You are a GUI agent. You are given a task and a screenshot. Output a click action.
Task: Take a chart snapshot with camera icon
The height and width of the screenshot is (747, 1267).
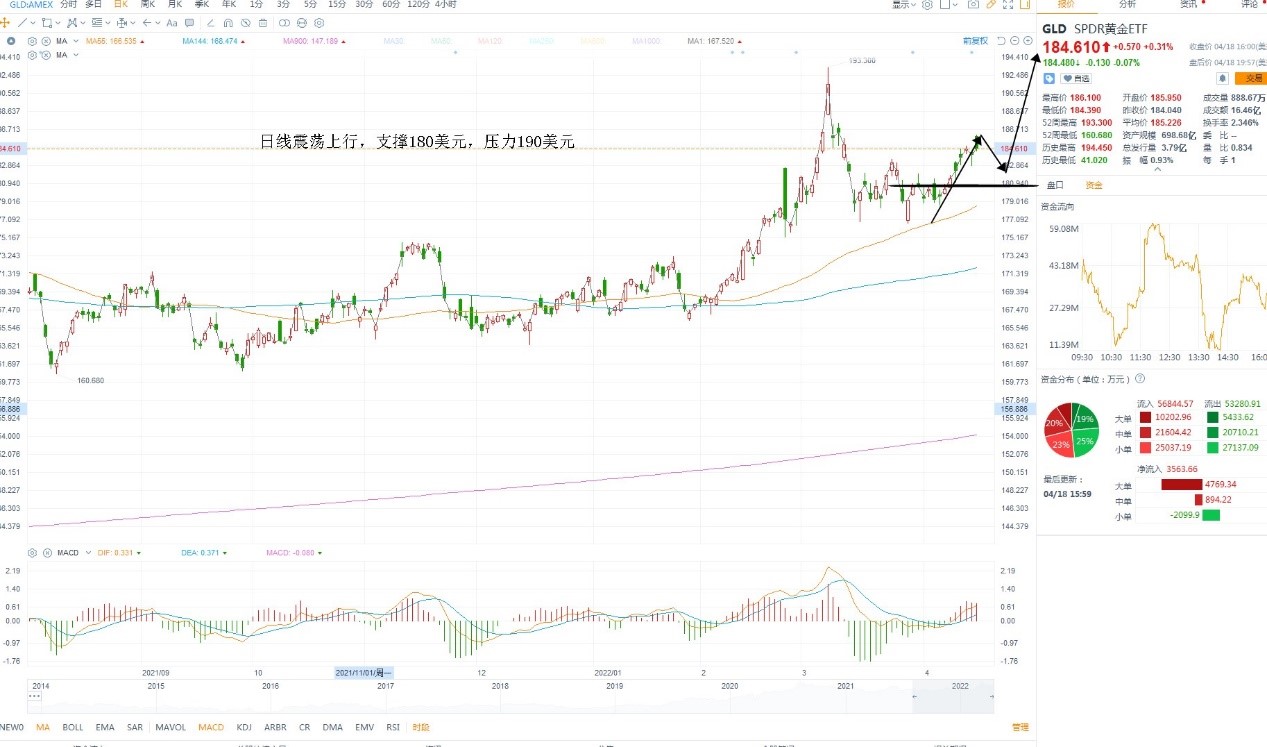click(973, 5)
